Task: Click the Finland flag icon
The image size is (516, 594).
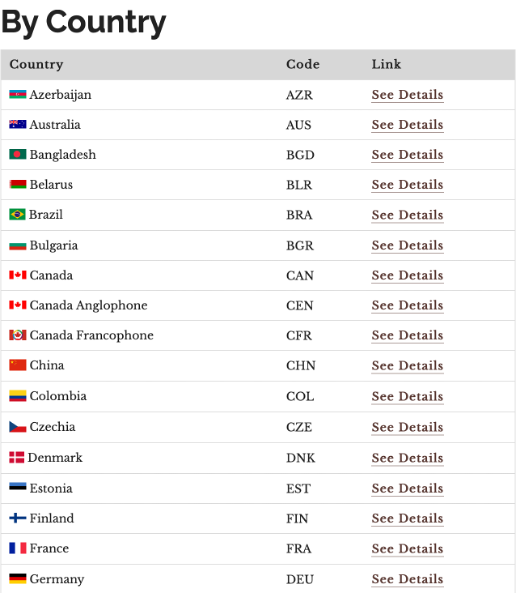Action: (18, 517)
